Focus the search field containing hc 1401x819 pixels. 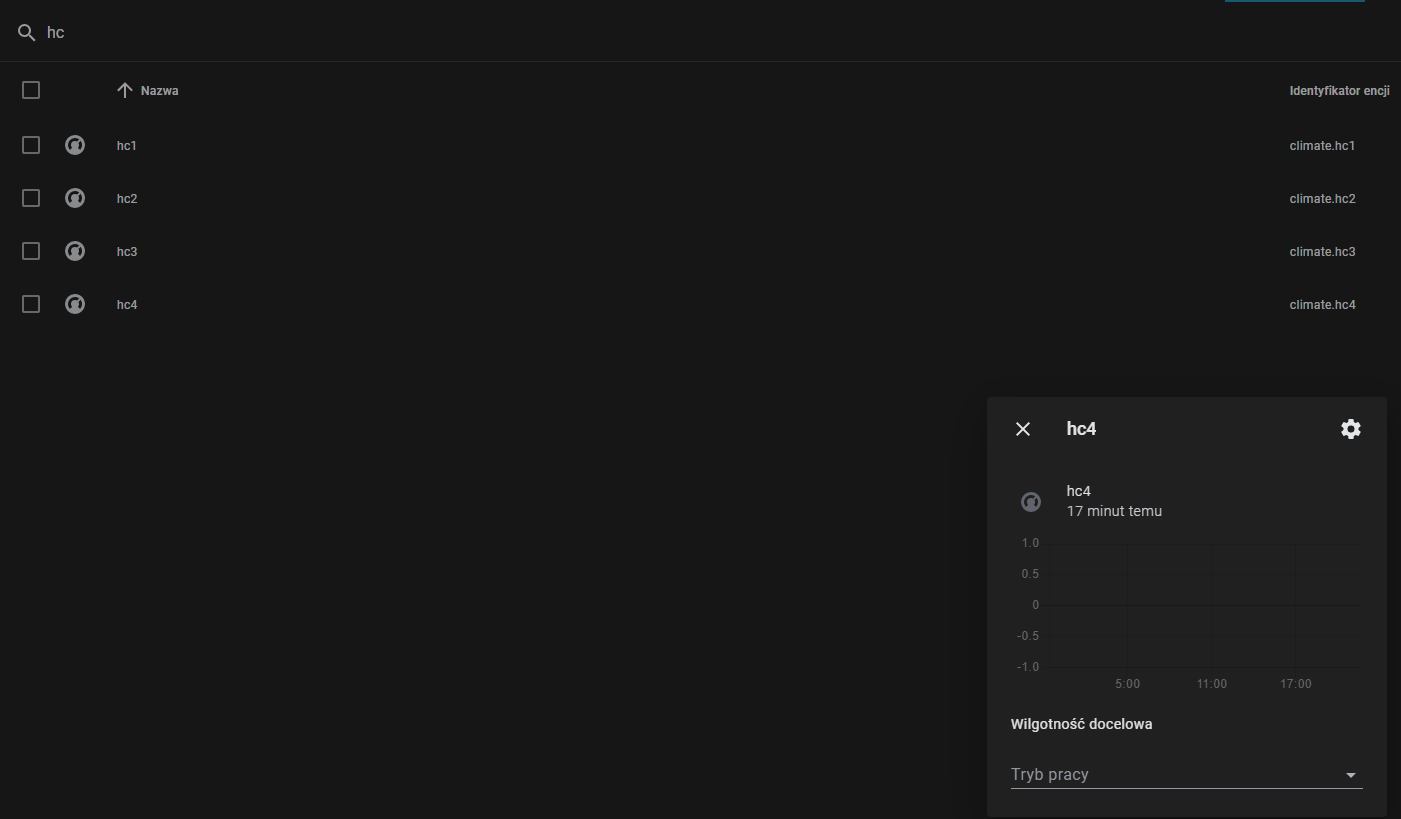[700, 32]
